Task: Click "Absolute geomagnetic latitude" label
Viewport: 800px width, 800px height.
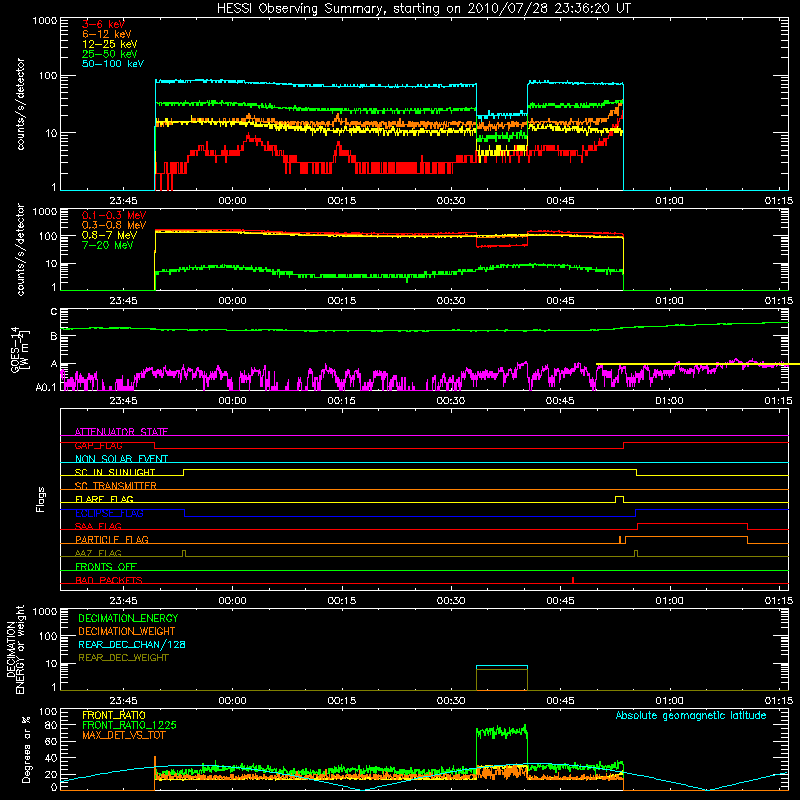Action: [691, 715]
